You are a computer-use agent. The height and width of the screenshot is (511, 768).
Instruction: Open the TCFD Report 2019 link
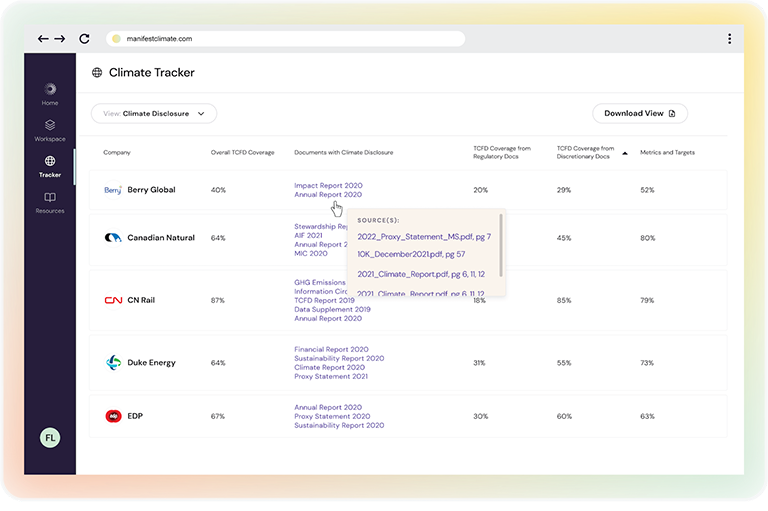pos(324,300)
